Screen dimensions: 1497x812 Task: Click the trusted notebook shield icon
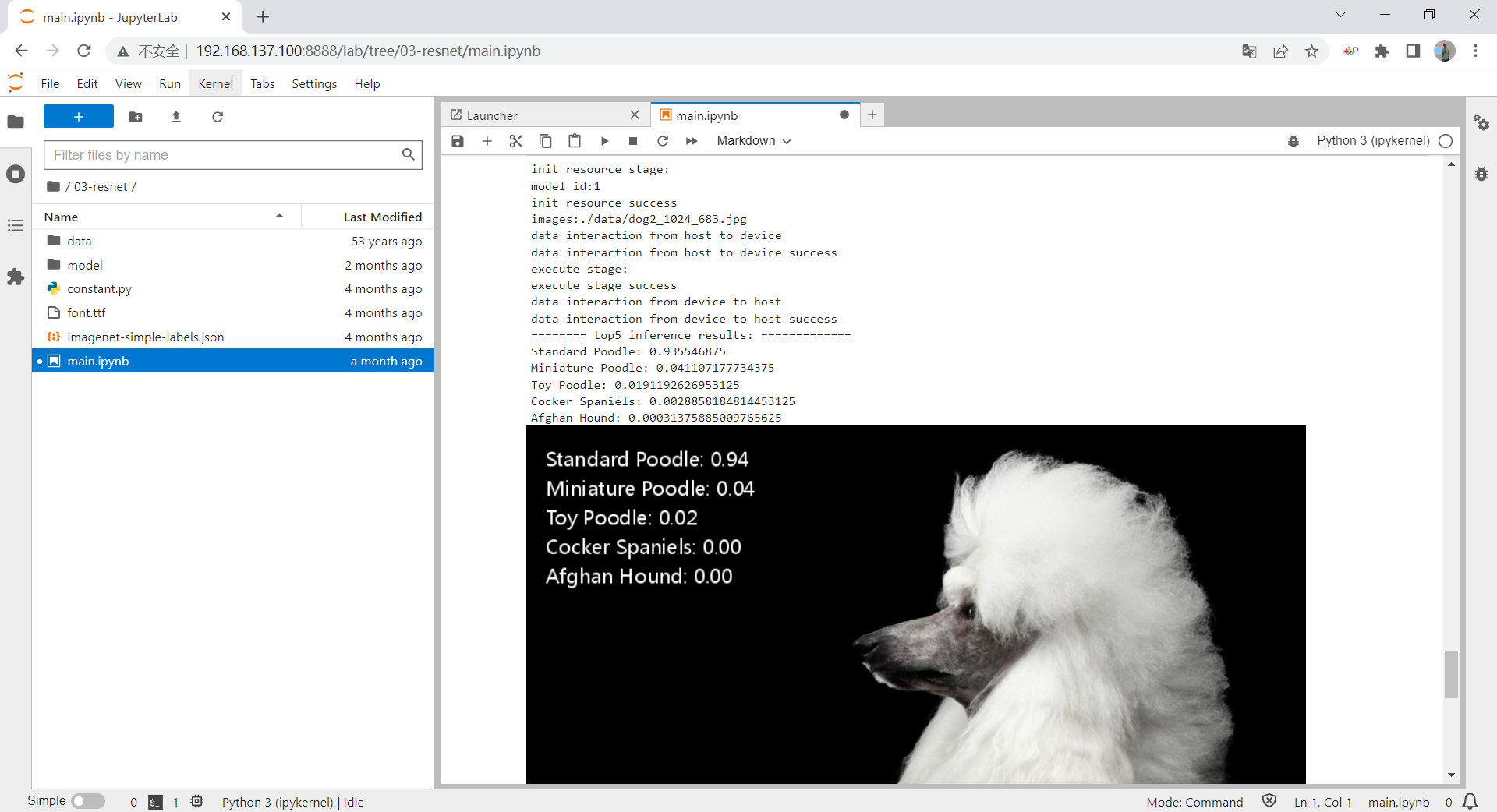(x=1269, y=801)
